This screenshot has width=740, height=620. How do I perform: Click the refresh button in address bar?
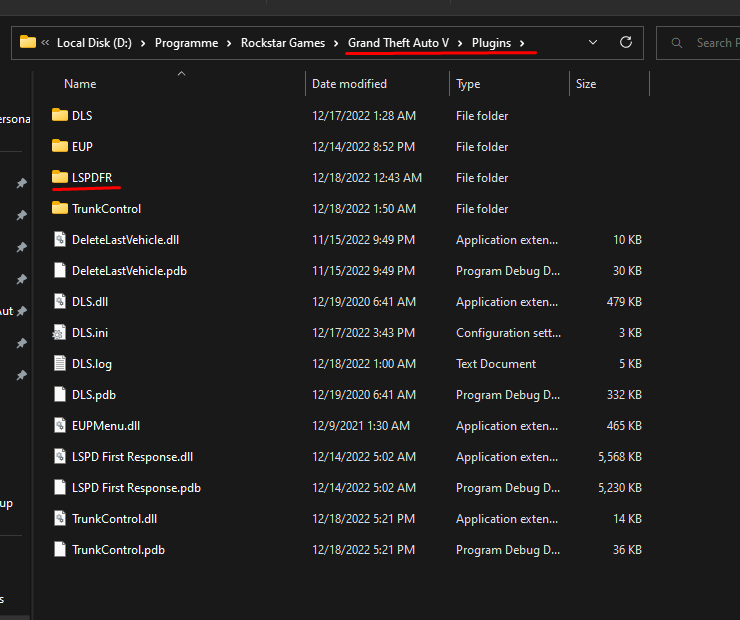click(626, 43)
